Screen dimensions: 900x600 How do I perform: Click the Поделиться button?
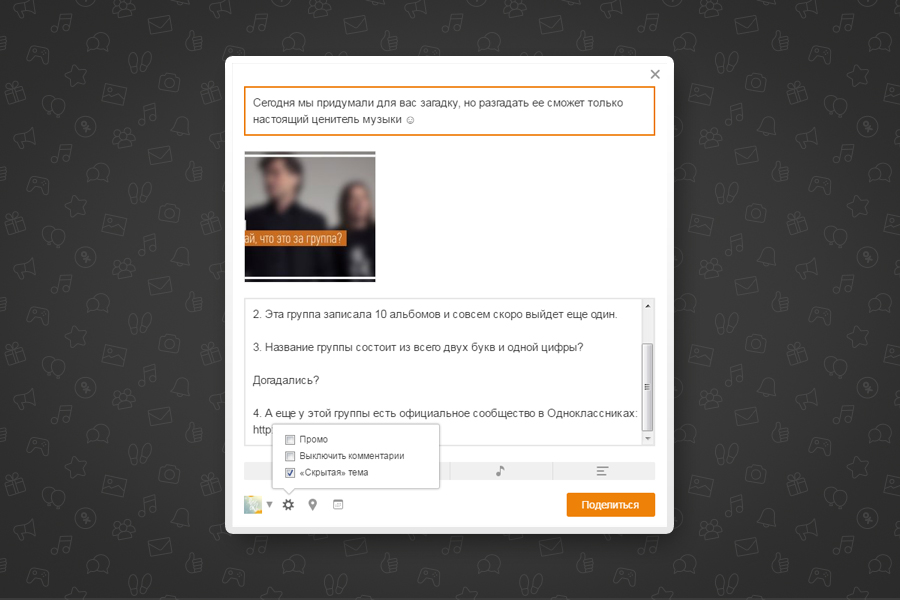tap(610, 505)
